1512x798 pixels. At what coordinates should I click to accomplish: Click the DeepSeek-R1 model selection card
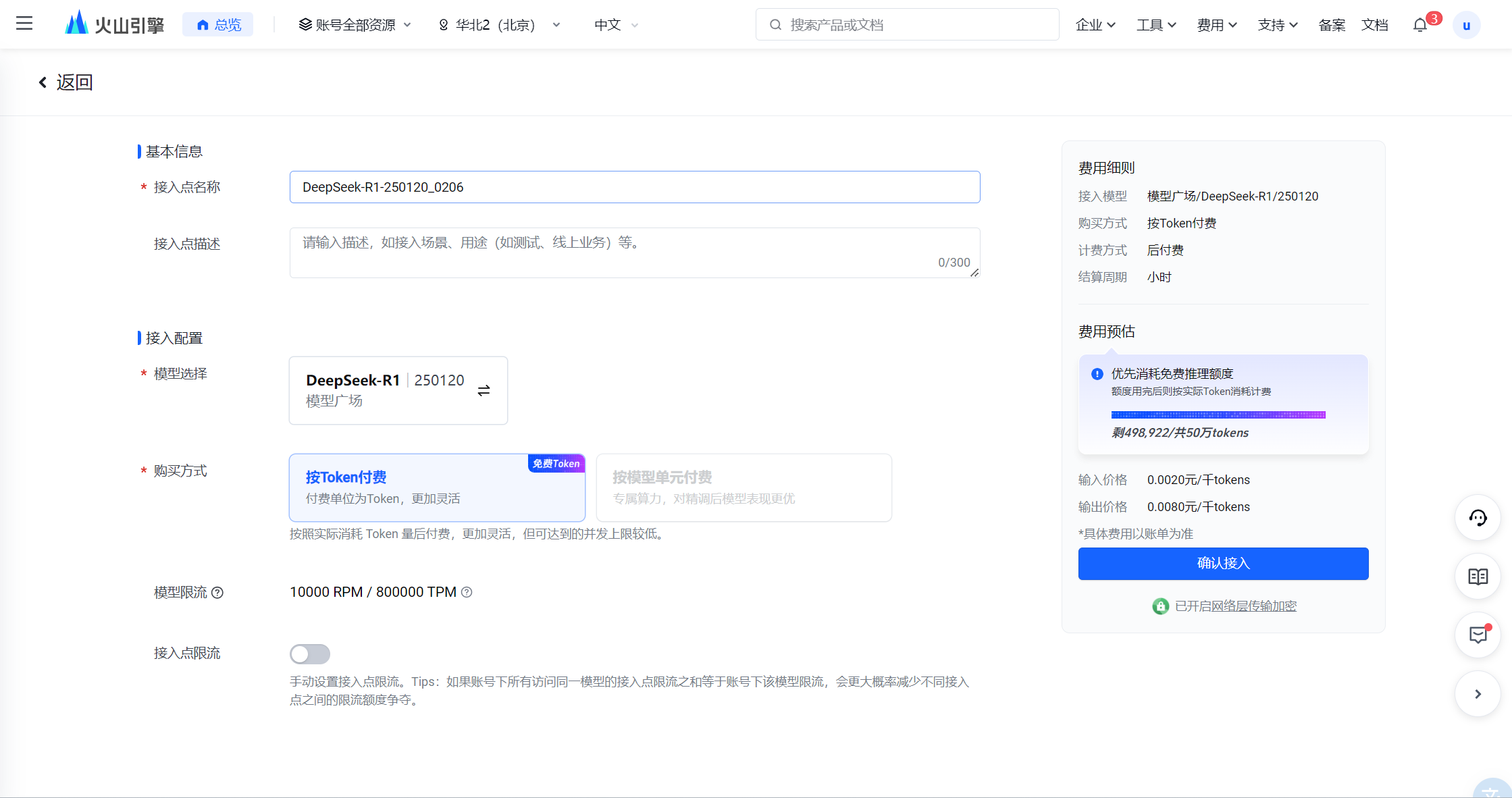pos(398,390)
